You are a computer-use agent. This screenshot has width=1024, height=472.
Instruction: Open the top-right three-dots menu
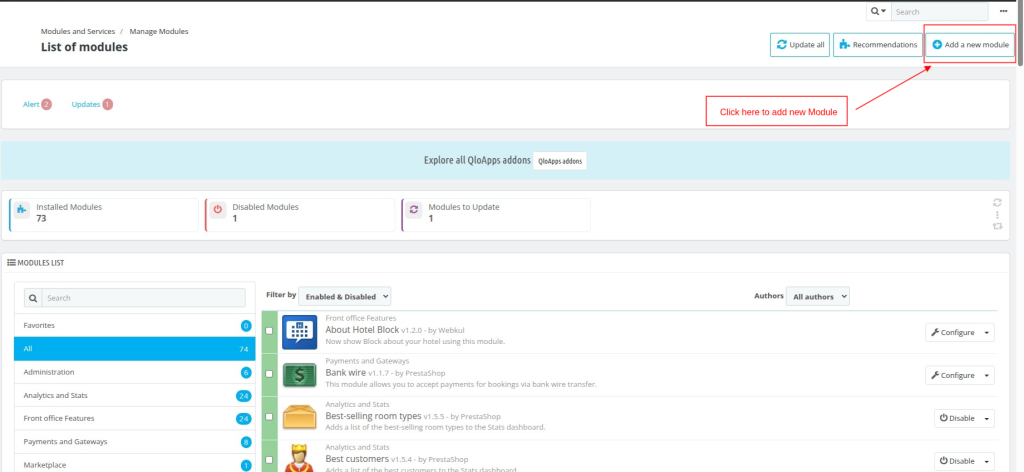(1003, 12)
